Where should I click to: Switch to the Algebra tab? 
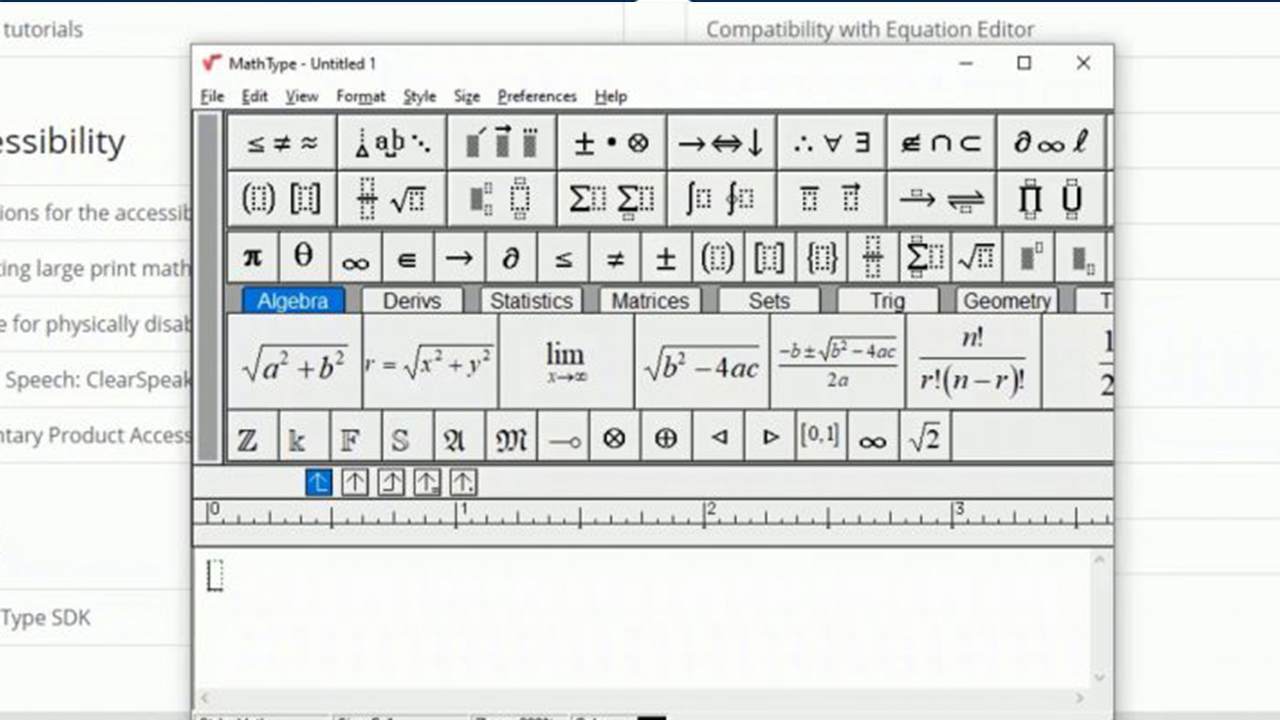pos(293,301)
